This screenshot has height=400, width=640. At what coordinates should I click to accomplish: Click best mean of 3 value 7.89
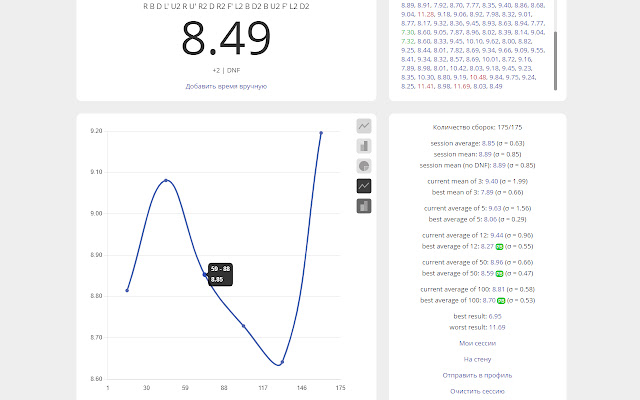click(x=487, y=192)
